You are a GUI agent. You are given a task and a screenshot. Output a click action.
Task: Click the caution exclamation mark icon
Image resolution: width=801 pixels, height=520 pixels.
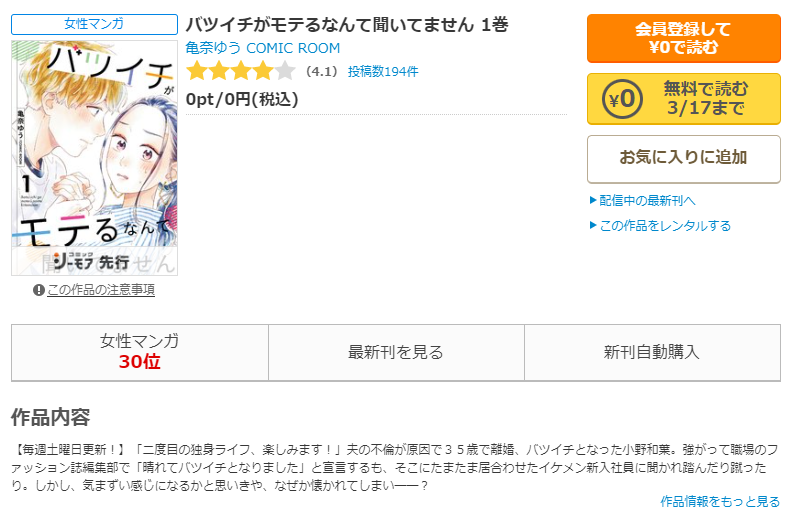(x=39, y=290)
